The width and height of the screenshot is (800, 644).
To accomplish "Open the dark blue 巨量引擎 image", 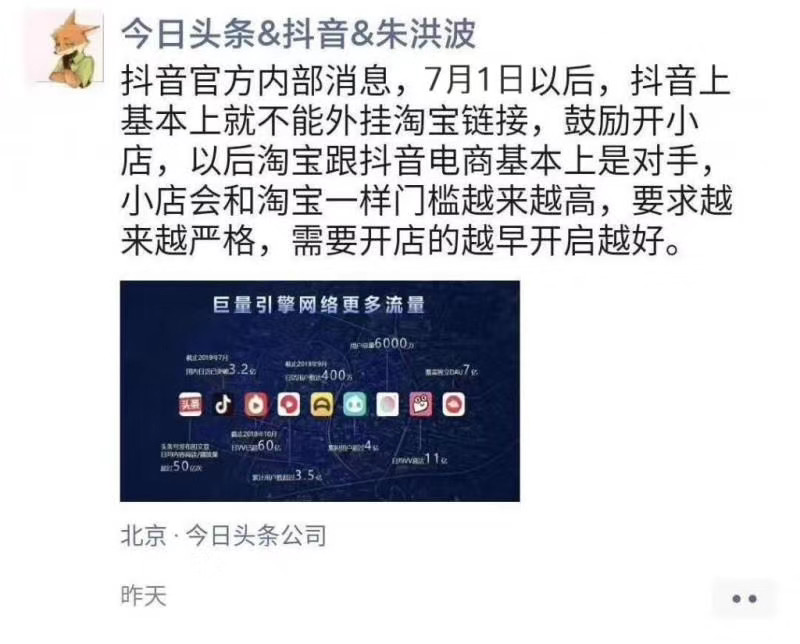I will coord(320,391).
